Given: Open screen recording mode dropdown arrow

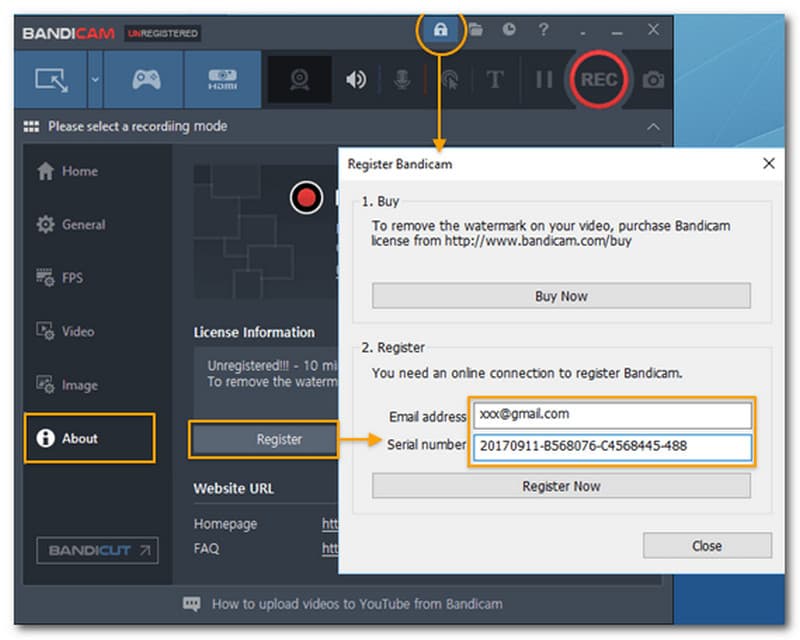Looking at the screenshot, I should click(x=95, y=80).
